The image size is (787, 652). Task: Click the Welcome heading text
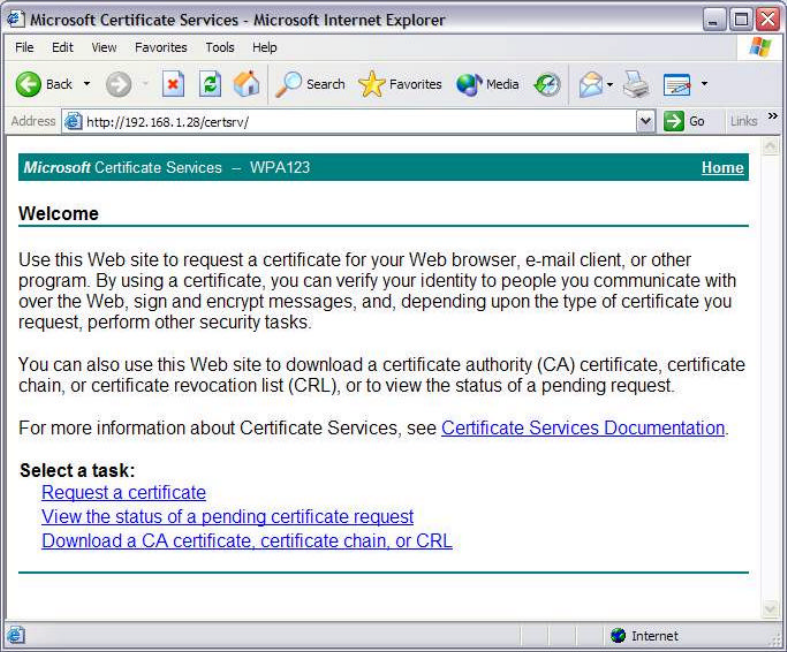[x=58, y=213]
